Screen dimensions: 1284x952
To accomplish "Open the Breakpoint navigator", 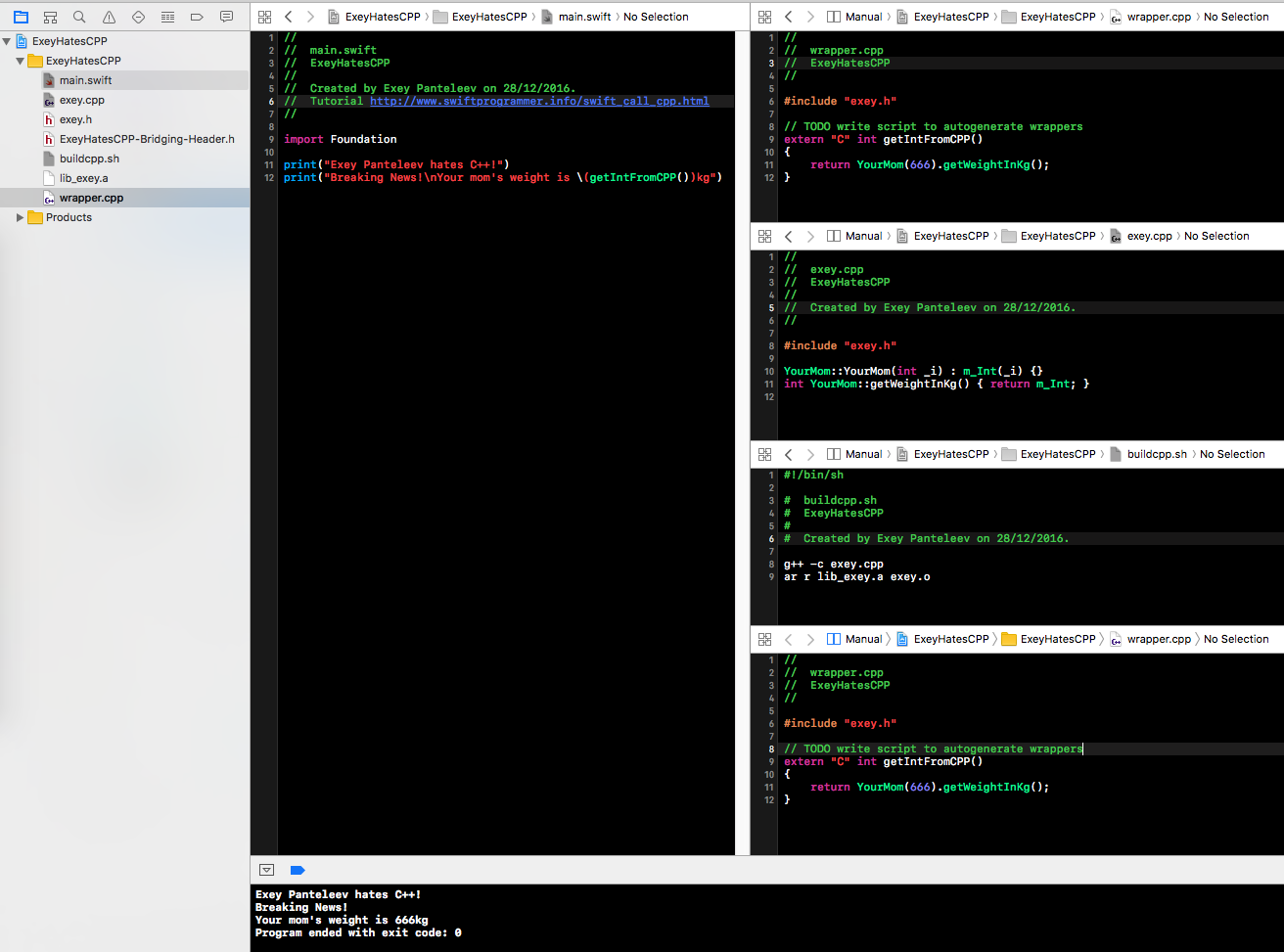I will click(x=197, y=17).
